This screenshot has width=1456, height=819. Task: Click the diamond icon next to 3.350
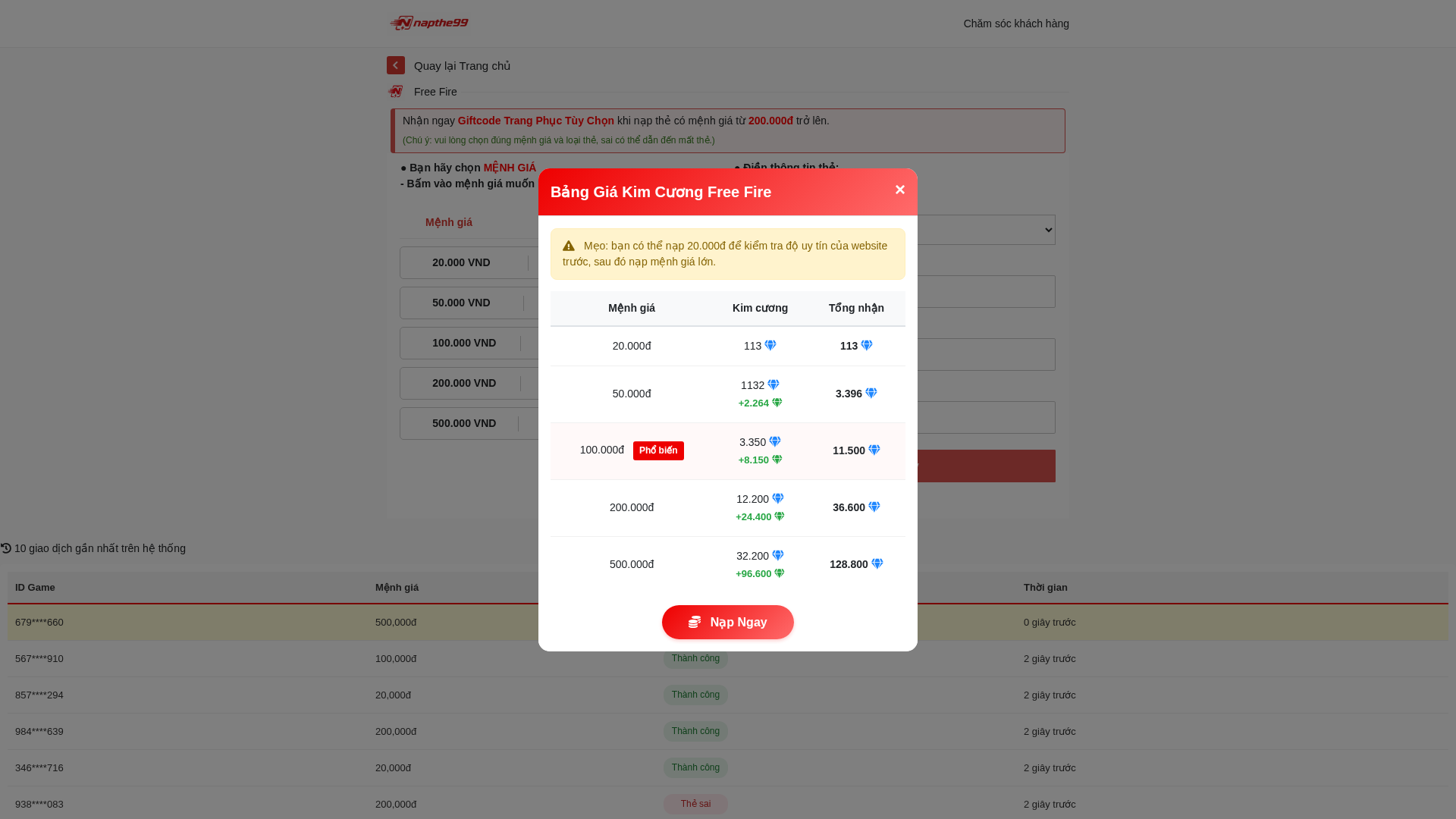pyautogui.click(x=774, y=442)
